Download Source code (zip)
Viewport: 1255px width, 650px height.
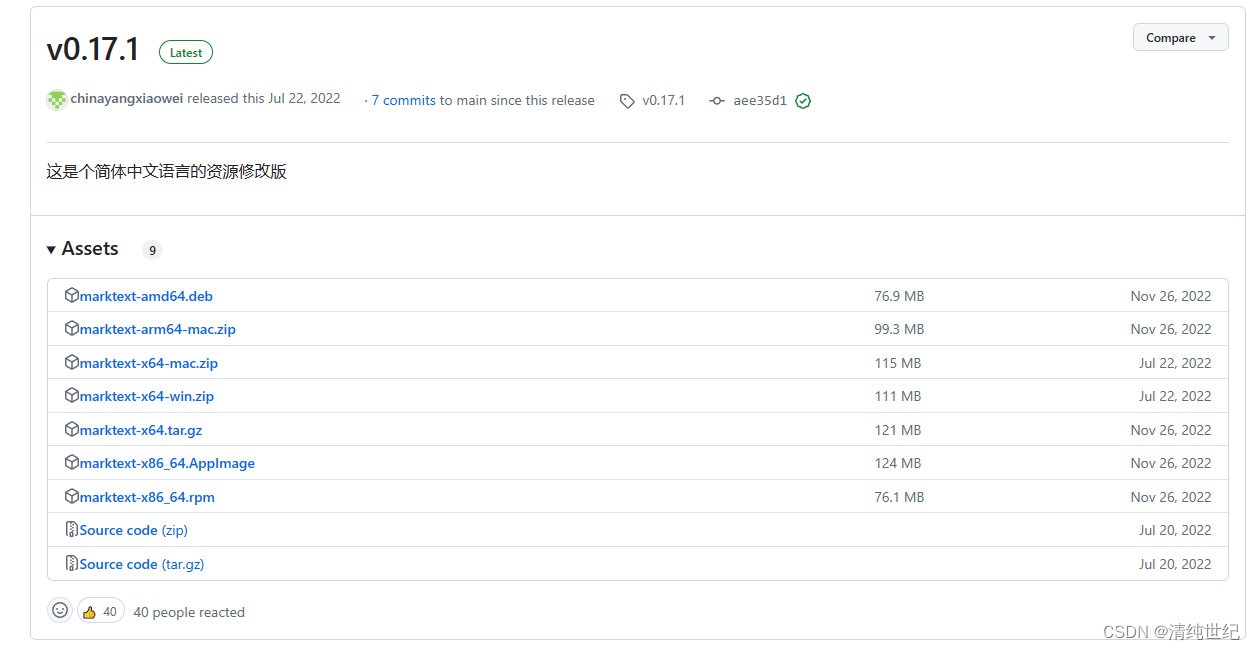coord(134,530)
